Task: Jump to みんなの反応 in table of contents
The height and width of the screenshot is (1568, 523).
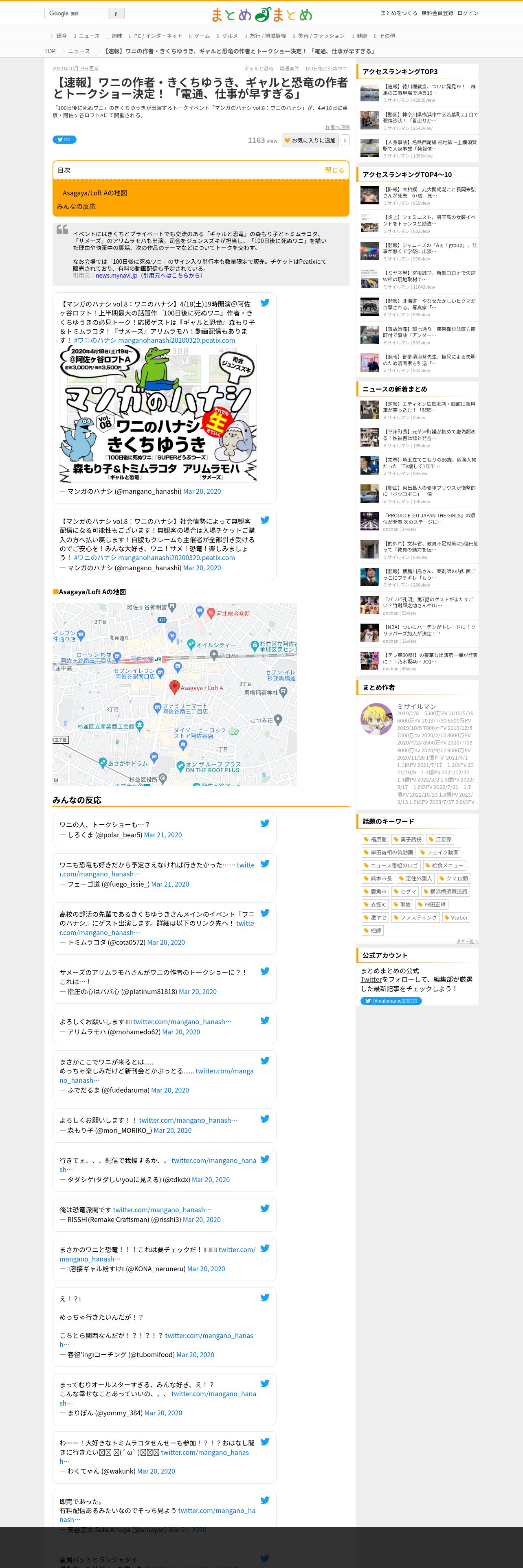Action: coord(76,206)
